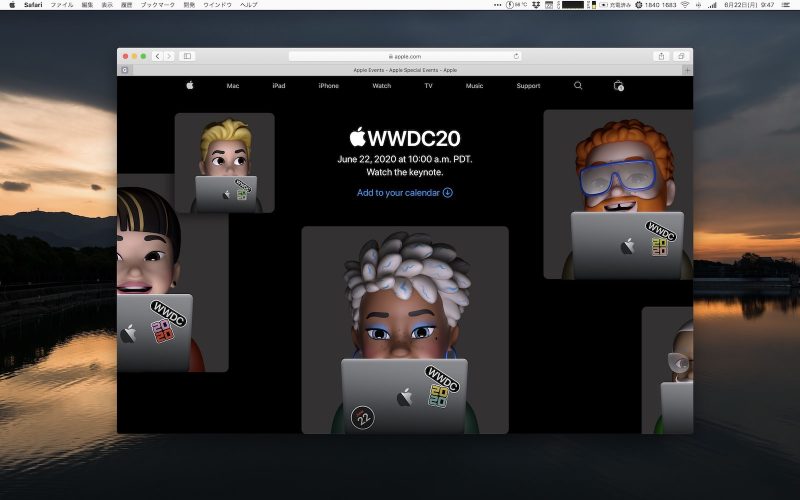Open the ウインドウ menu
800x500 pixels.
coord(217,5)
